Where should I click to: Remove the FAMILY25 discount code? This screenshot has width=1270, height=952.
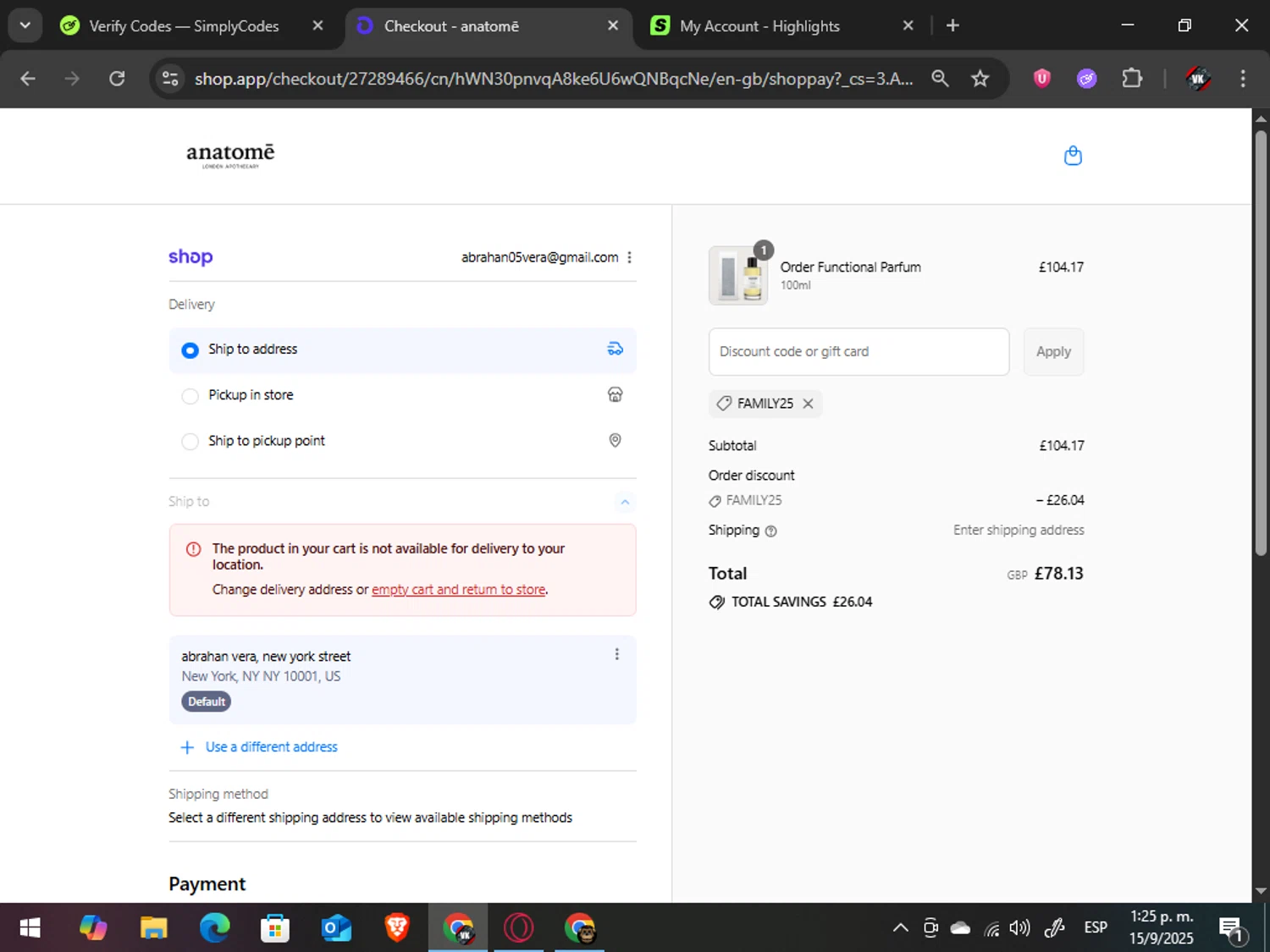point(808,404)
